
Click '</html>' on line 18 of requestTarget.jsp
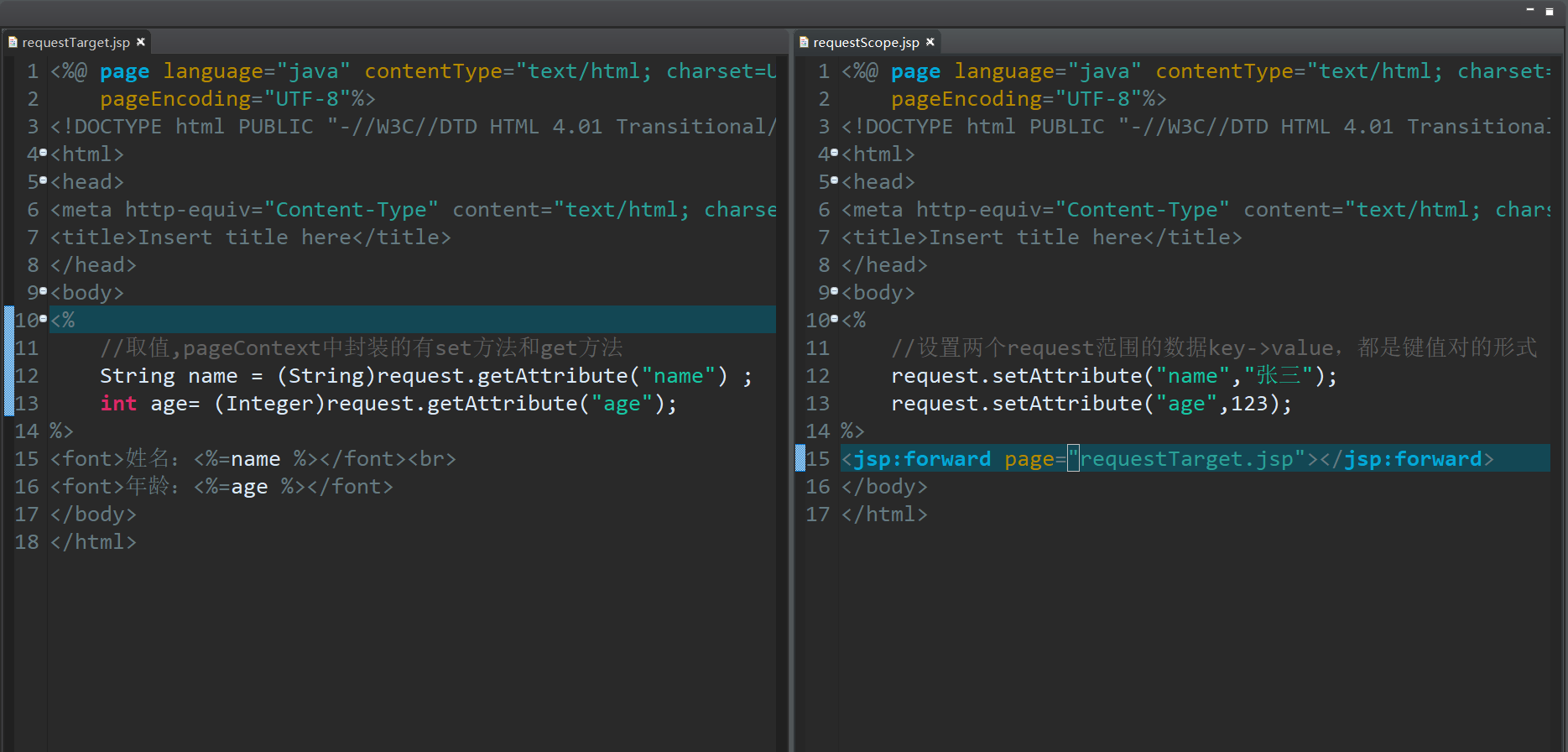[93, 541]
